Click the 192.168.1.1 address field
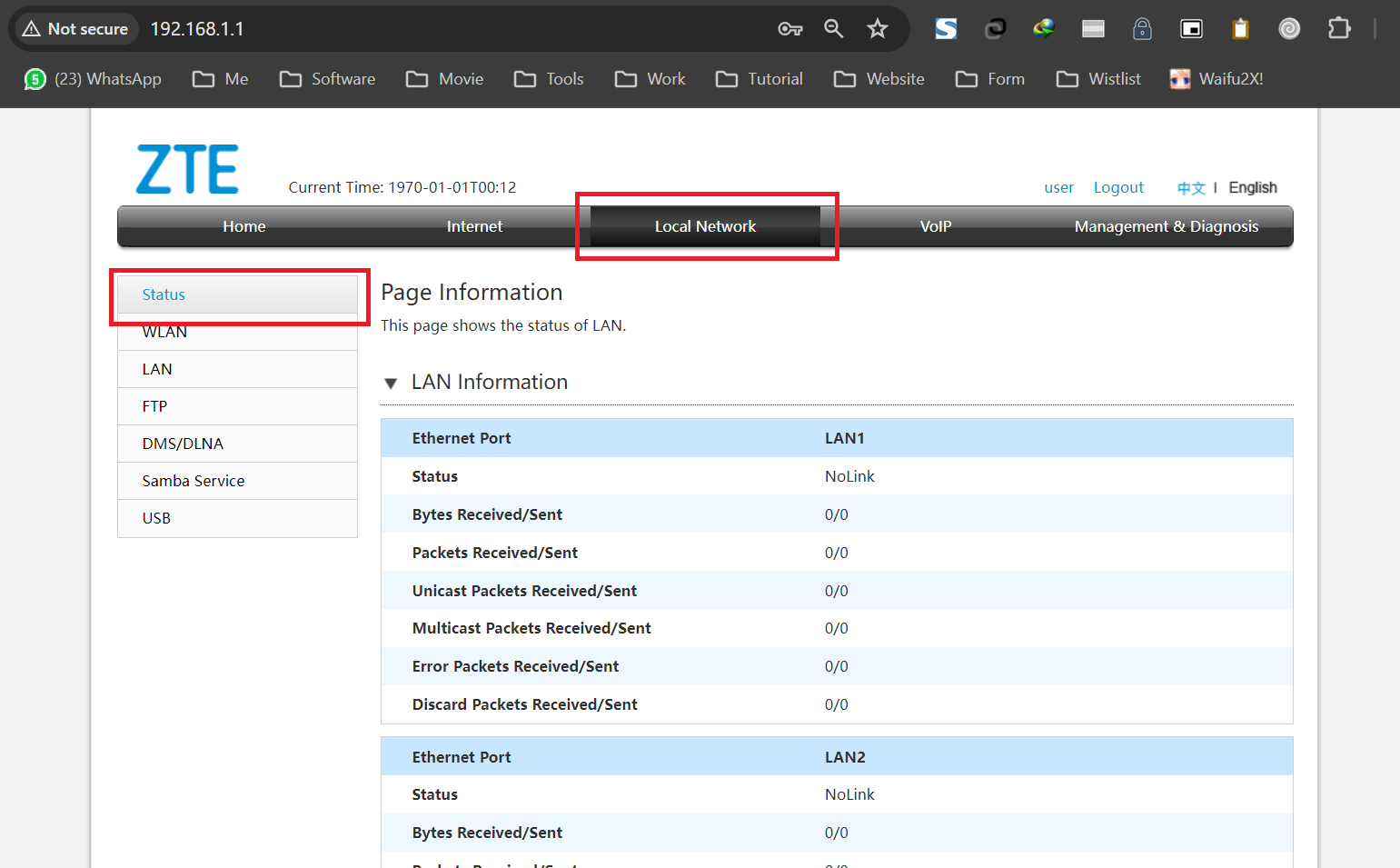The height and width of the screenshot is (868, 1400). tap(197, 29)
